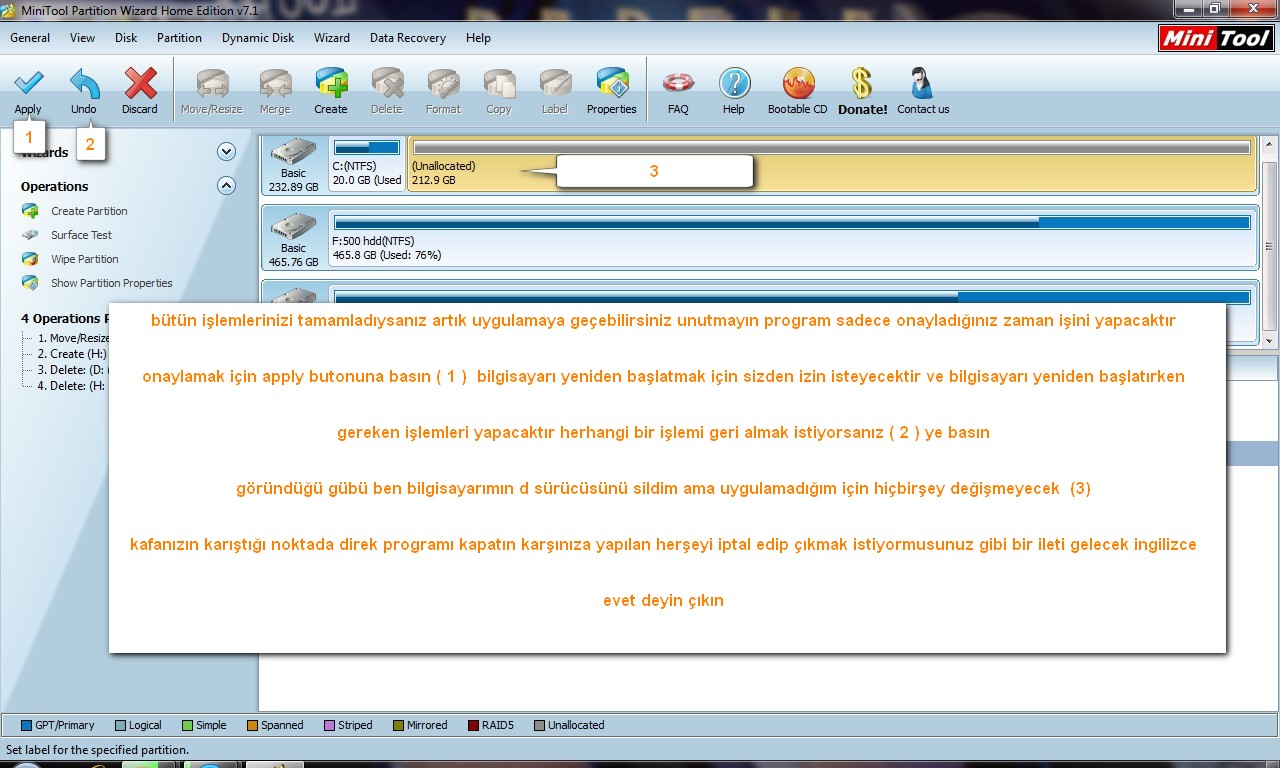Screen dimensions: 1280x768
Task: Discard all pending changes
Action: tap(140, 91)
